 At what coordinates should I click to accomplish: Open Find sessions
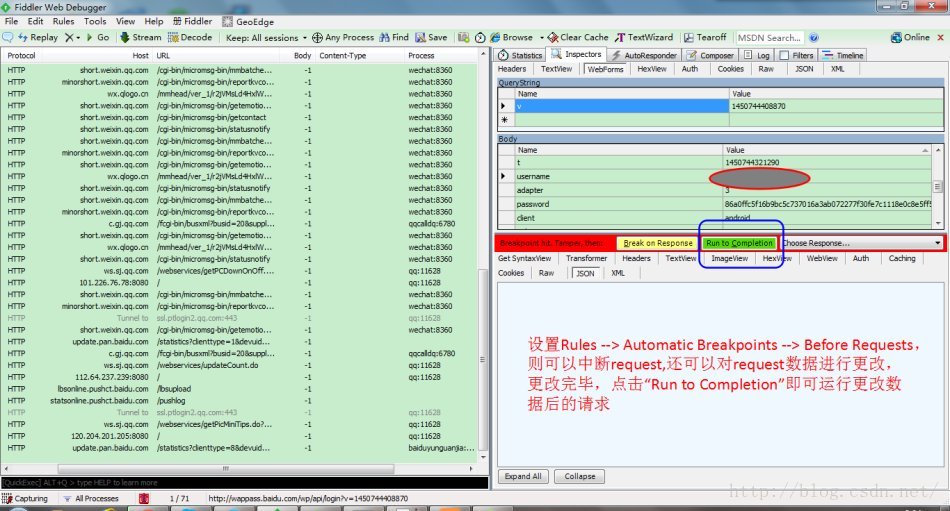(394, 38)
